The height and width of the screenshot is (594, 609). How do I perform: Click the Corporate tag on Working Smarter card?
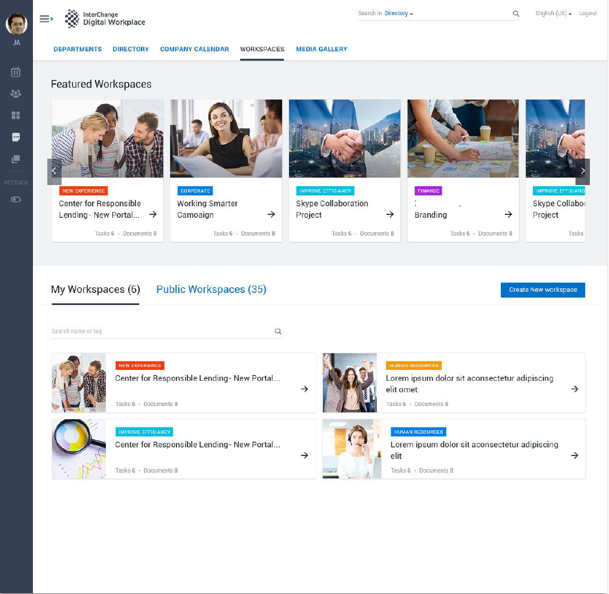(195, 191)
